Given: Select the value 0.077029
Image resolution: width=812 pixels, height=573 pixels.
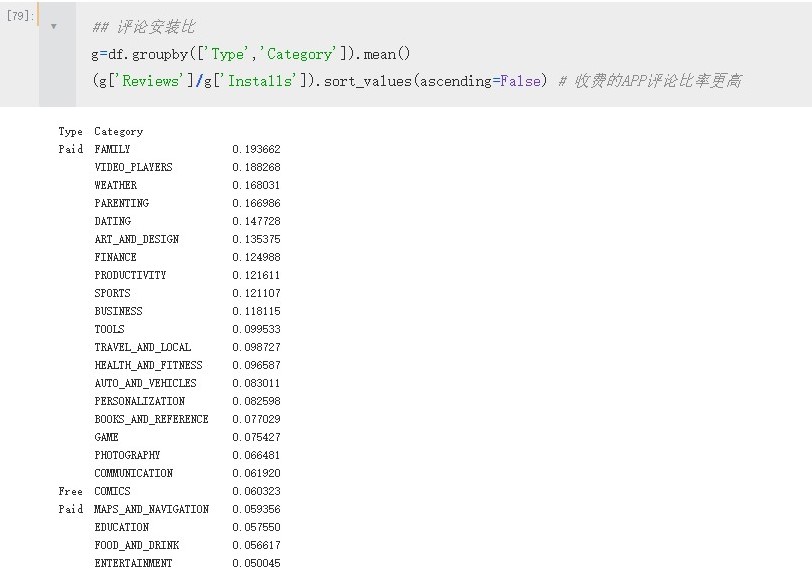Looking at the screenshot, I should 256,419.
